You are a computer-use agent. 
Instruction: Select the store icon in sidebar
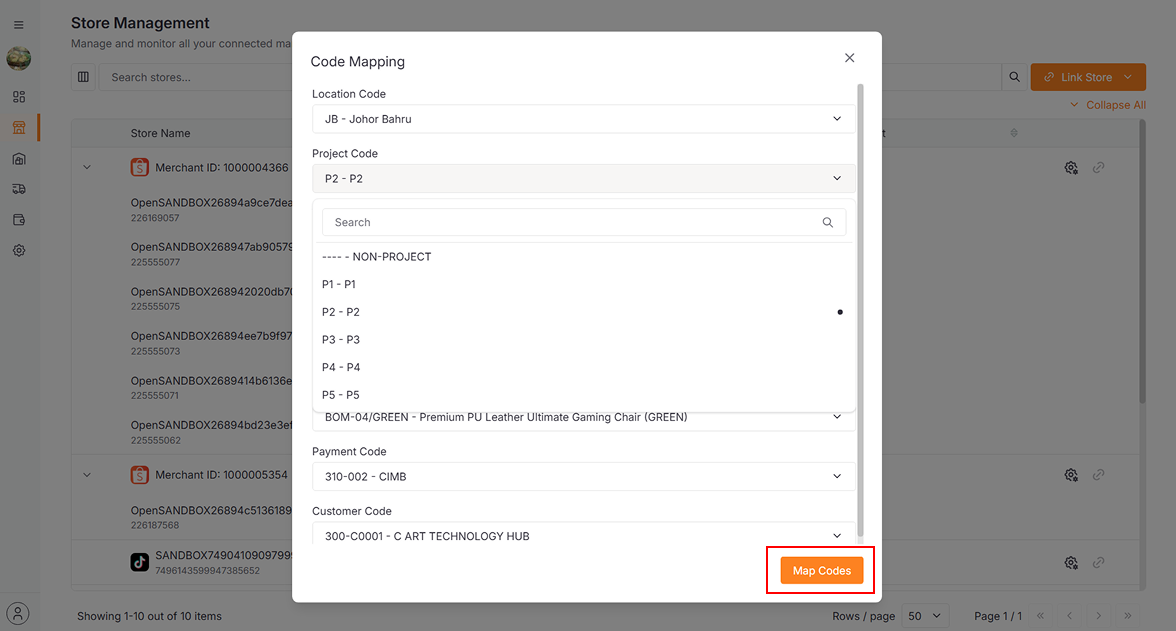(x=18, y=128)
